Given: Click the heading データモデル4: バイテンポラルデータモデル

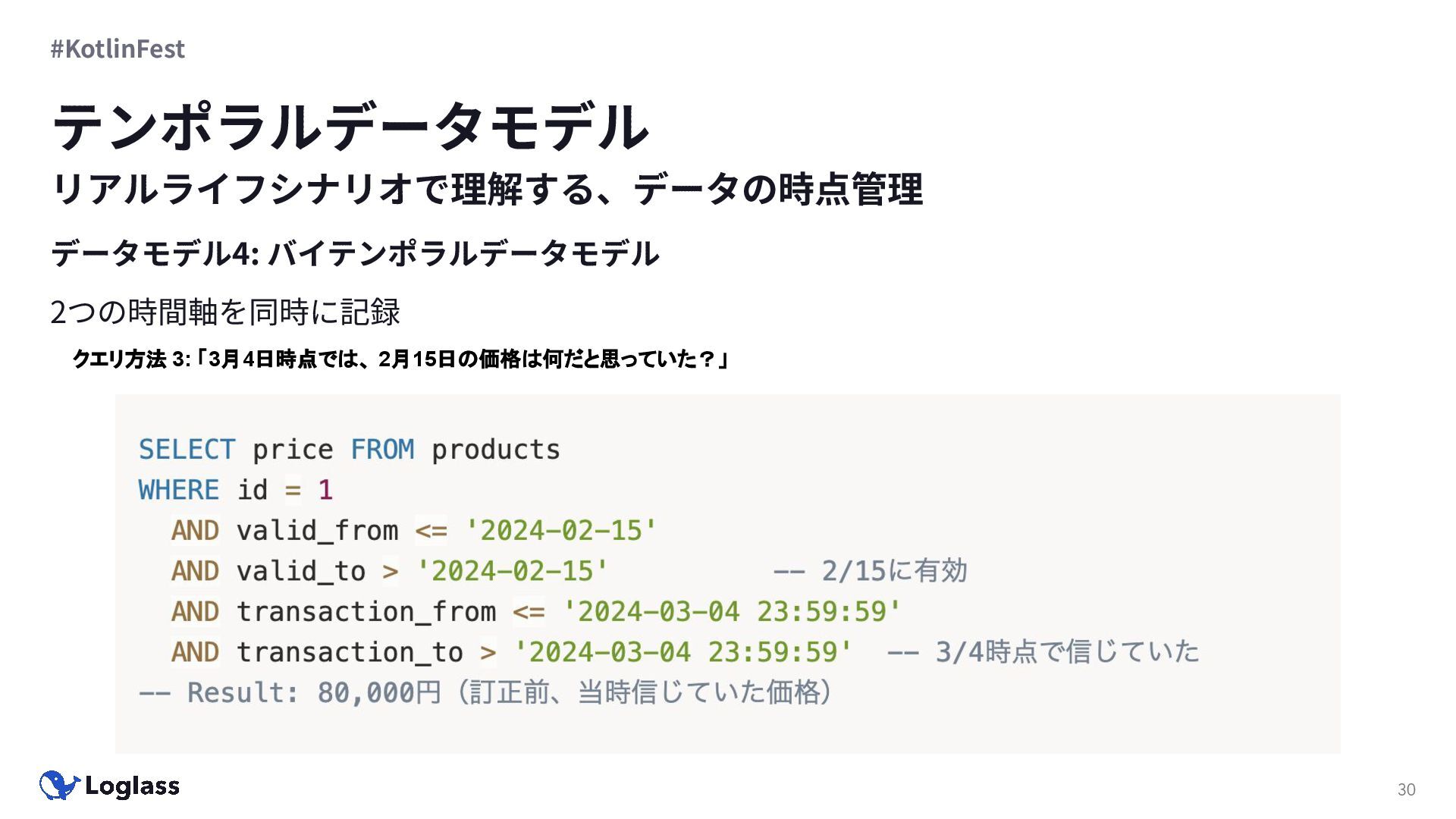Looking at the screenshot, I should tap(355, 253).
